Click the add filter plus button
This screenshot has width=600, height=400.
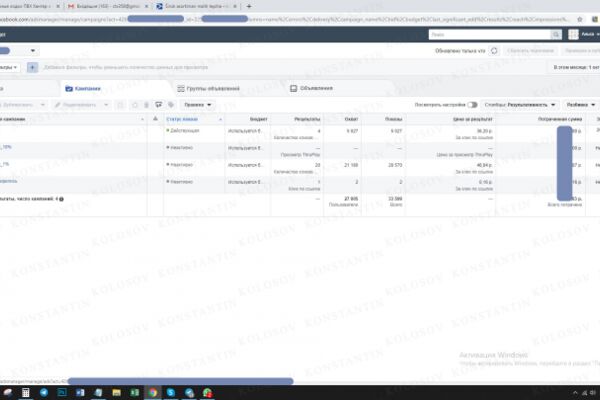click(33, 67)
